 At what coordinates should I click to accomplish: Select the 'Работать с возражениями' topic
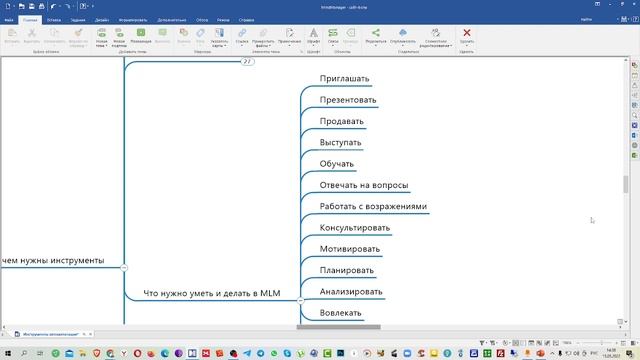point(373,206)
